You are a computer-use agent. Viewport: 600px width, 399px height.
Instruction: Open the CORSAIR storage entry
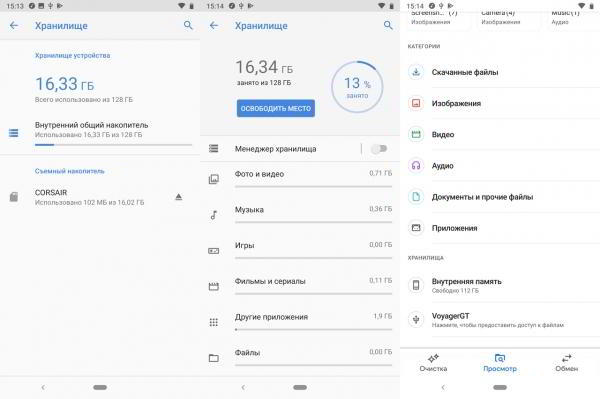pyautogui.click(x=100, y=197)
